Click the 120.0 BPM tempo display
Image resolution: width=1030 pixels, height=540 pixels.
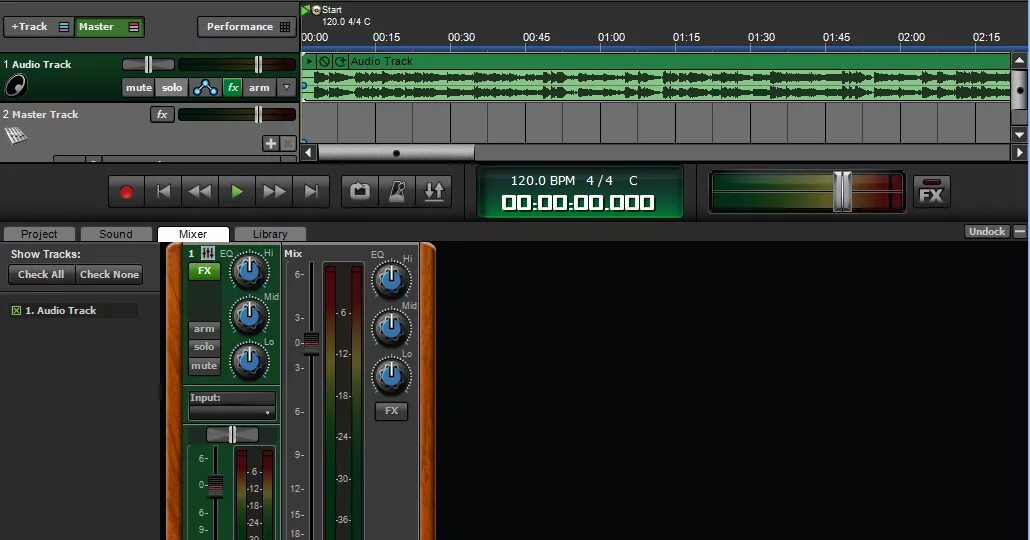pyautogui.click(x=543, y=181)
